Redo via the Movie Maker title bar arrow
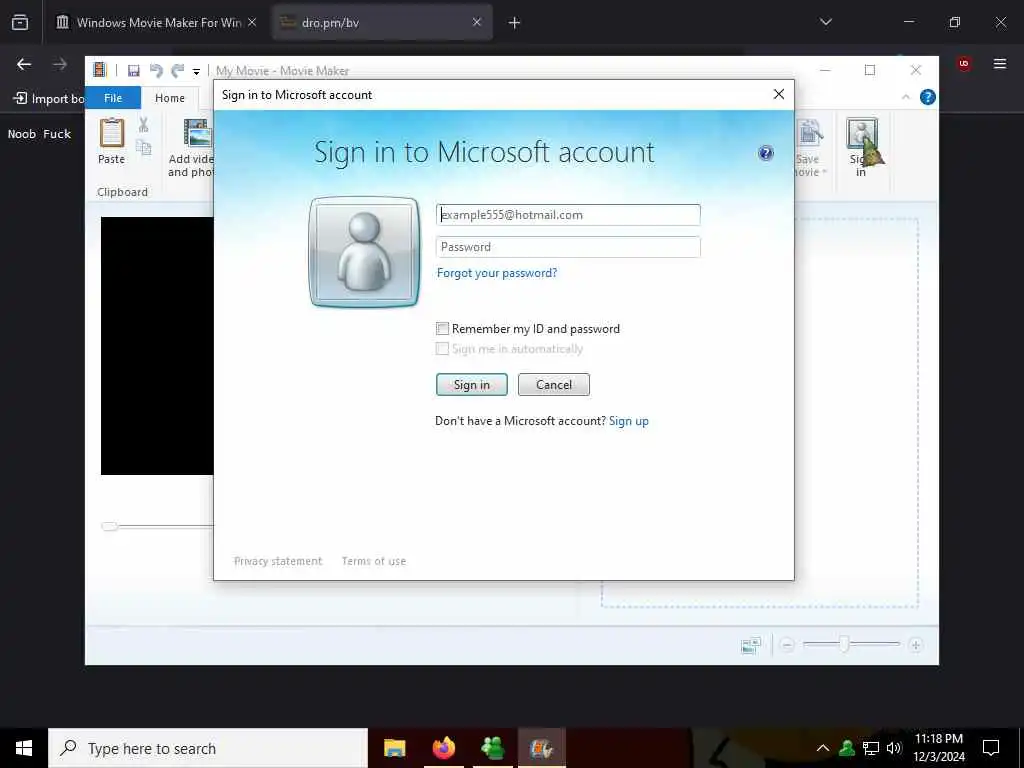Screen dimensions: 1024x768 coord(178,71)
